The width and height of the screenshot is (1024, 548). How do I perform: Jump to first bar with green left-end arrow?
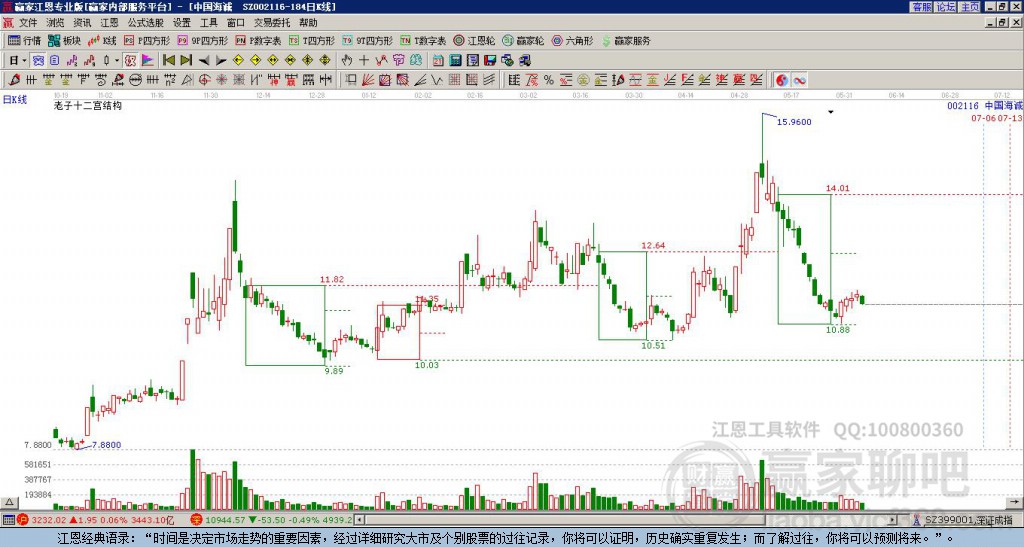point(168,60)
